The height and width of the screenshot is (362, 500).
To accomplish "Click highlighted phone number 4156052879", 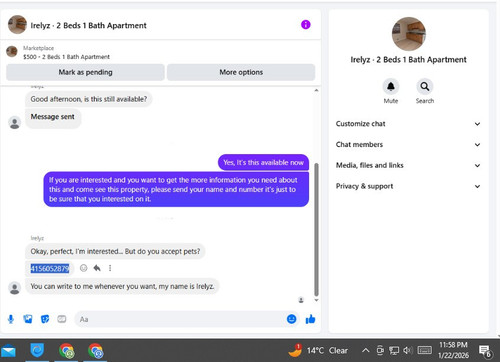I will tap(50, 268).
